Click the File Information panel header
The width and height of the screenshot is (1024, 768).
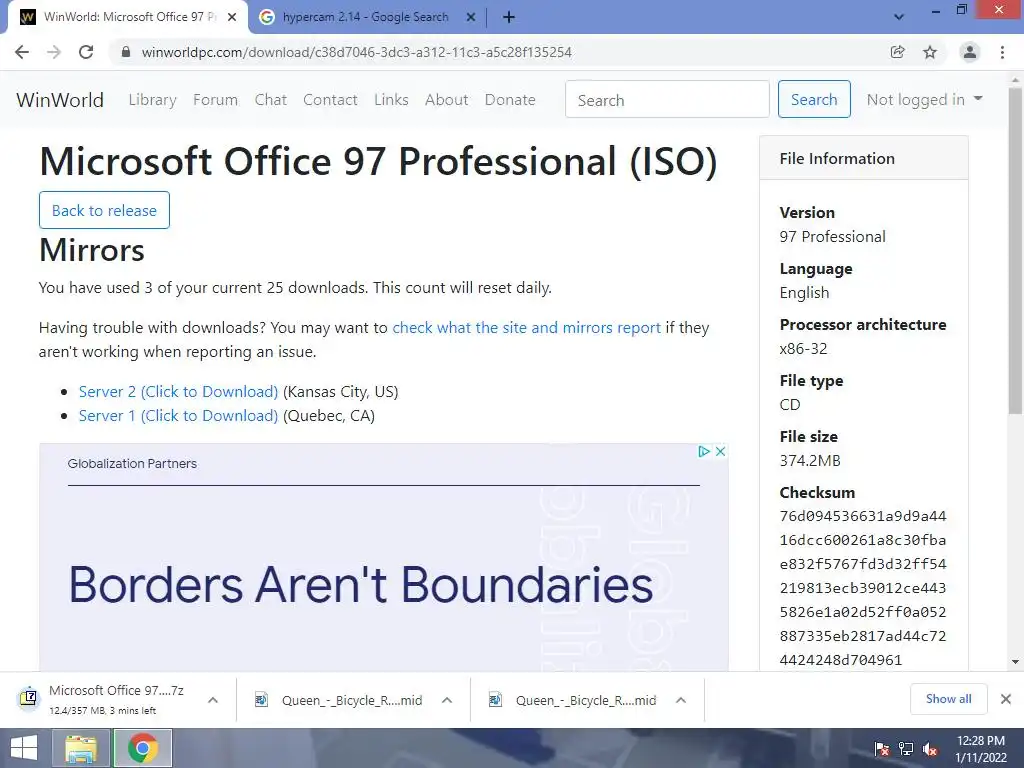pos(863,158)
